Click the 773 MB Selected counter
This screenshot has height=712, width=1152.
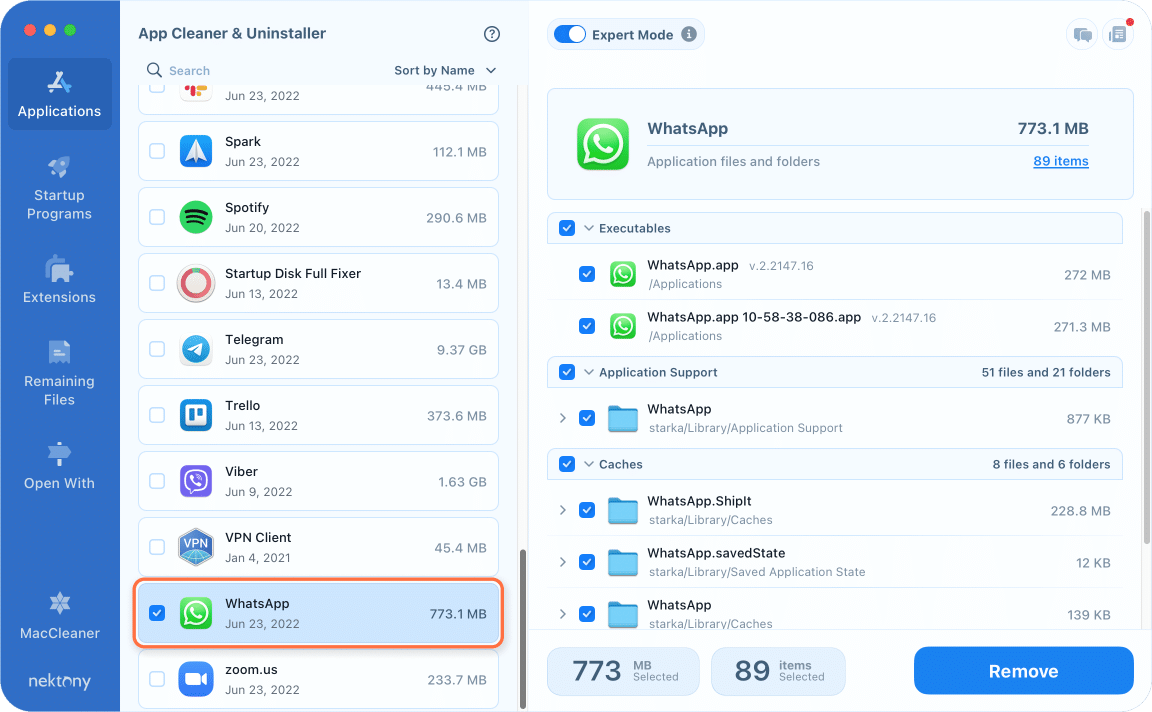point(623,671)
